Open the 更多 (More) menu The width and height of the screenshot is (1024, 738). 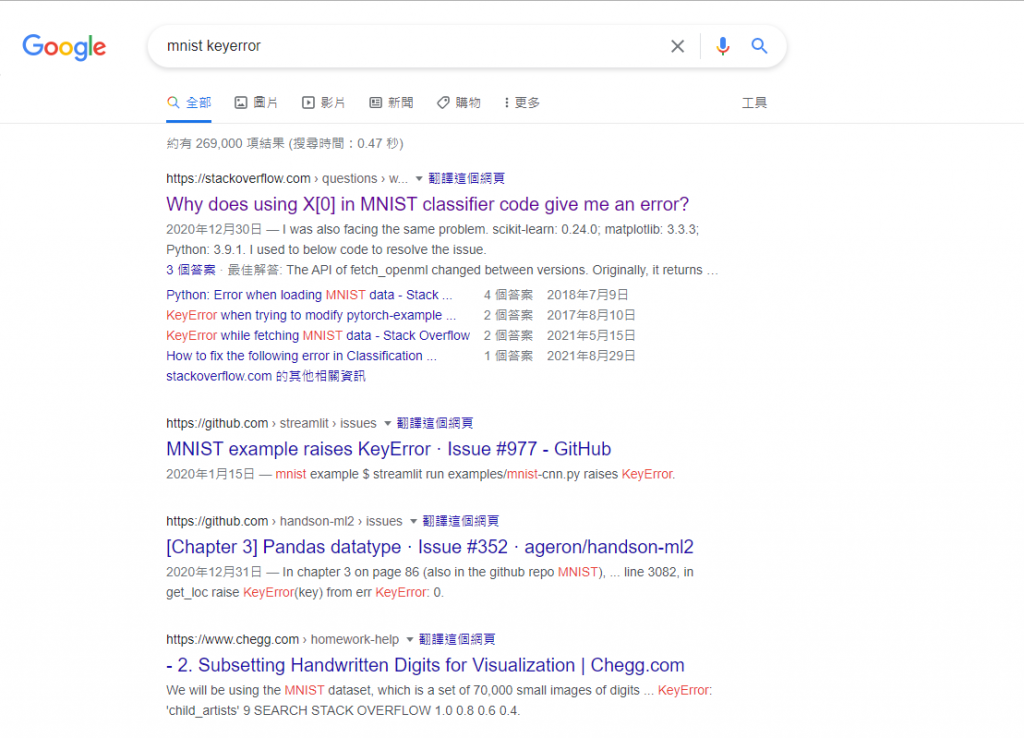[x=522, y=103]
